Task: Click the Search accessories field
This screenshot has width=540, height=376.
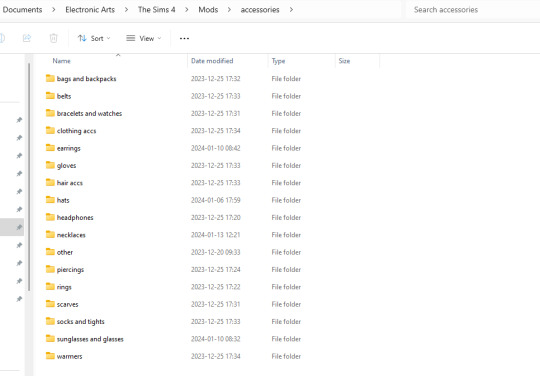Action: click(472, 10)
